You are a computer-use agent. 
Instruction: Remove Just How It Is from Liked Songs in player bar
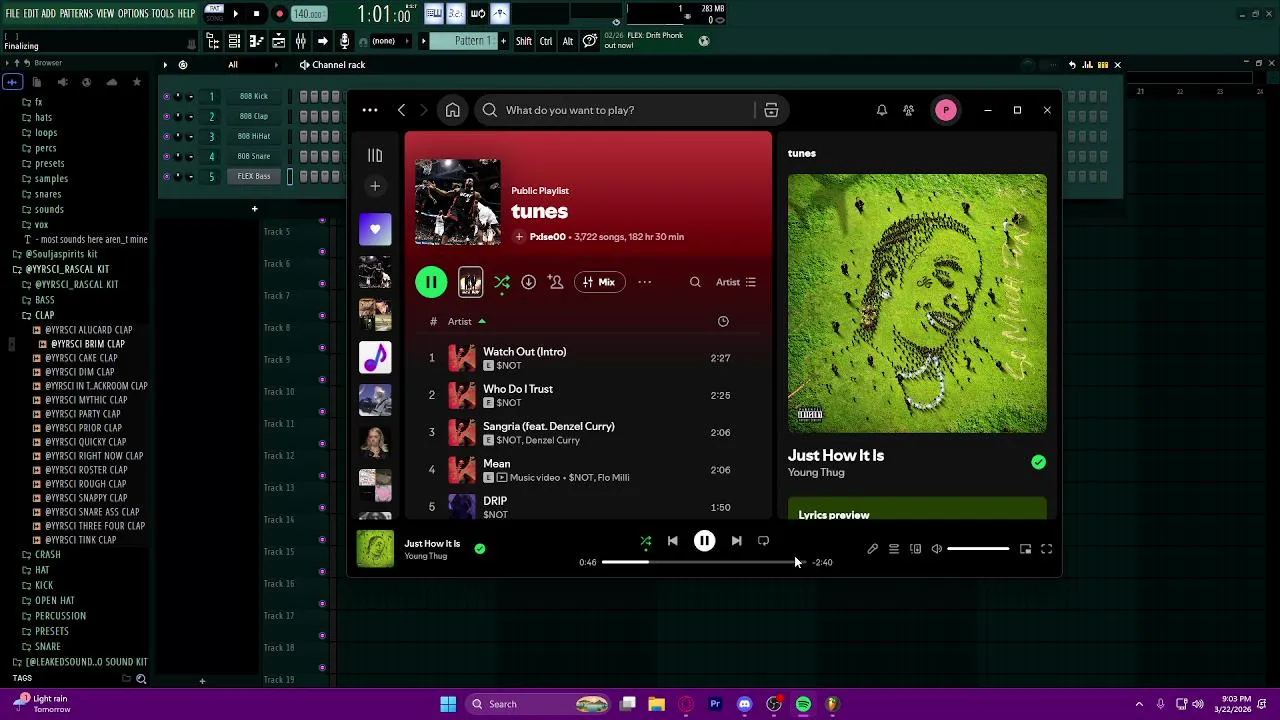(480, 548)
